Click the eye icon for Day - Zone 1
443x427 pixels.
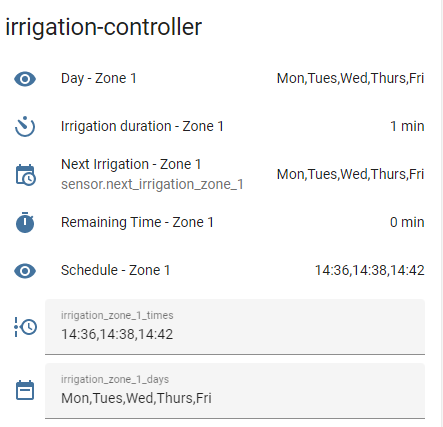25,79
